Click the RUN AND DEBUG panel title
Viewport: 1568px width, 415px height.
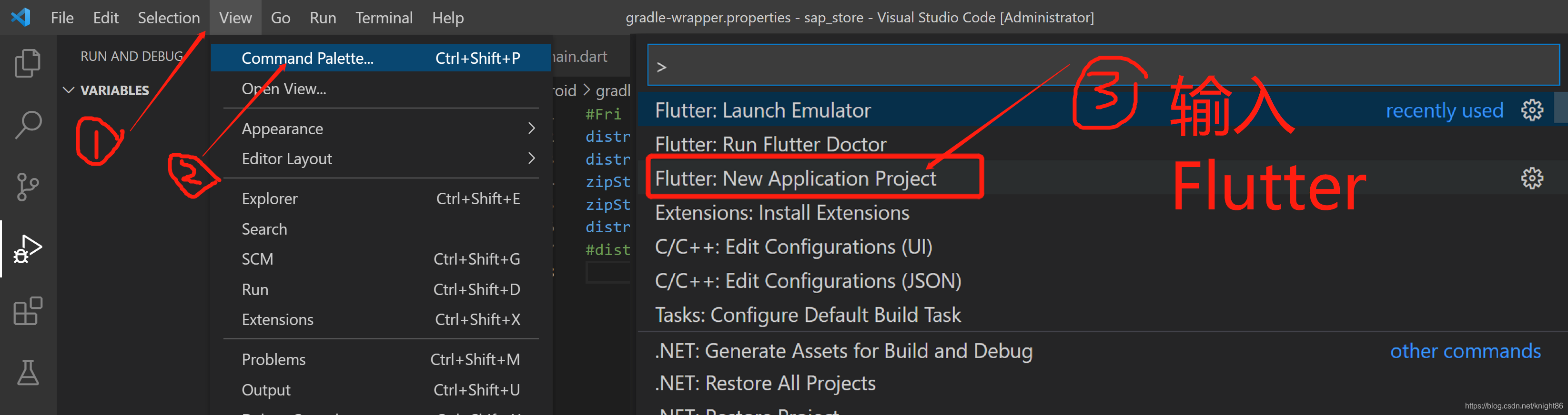132,56
